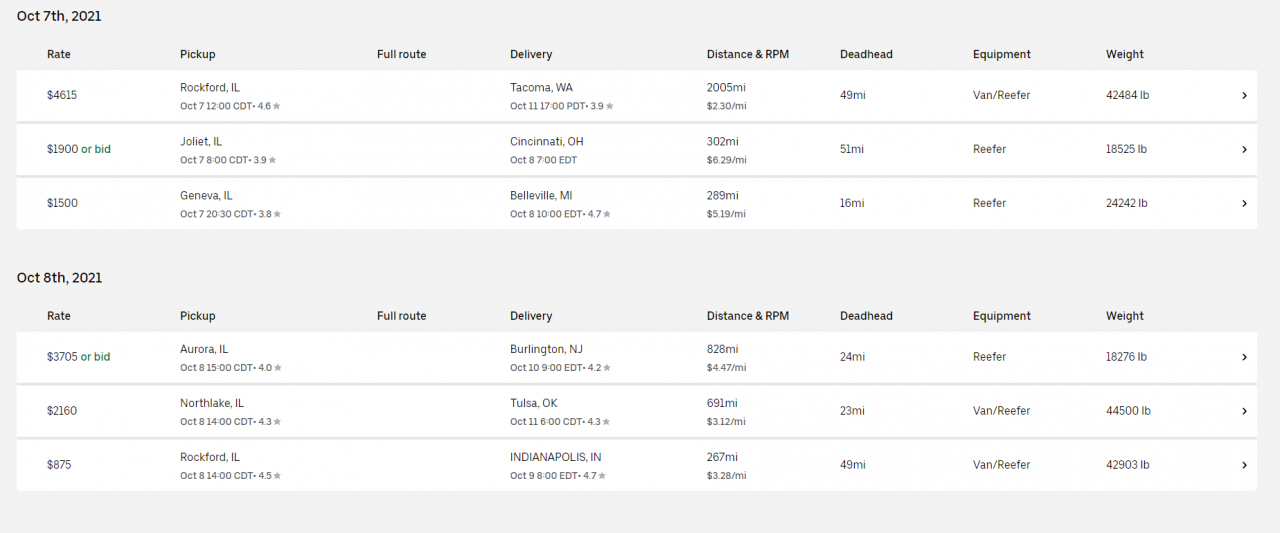This screenshot has width=1280, height=533.
Task: Expand the Northlake to Tulsa load arrow
Action: point(1244,411)
